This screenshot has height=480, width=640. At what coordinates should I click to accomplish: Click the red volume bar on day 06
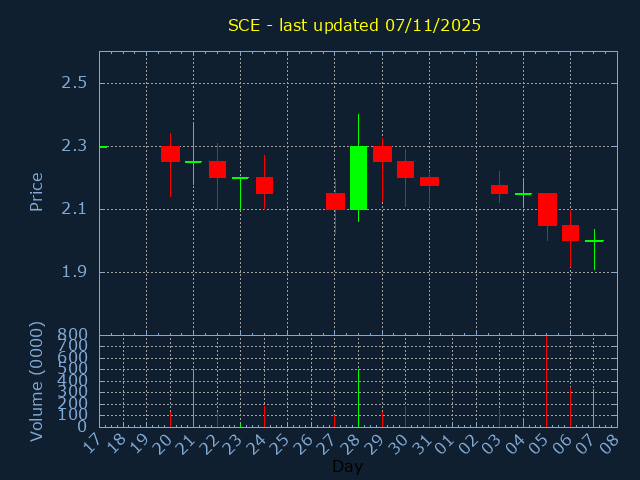(570, 407)
